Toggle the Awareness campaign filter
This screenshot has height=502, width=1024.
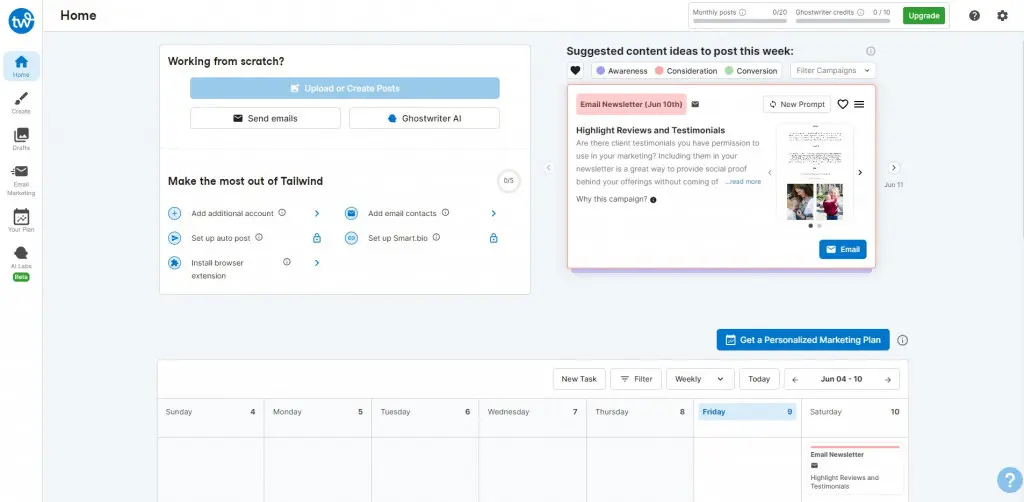pos(621,71)
